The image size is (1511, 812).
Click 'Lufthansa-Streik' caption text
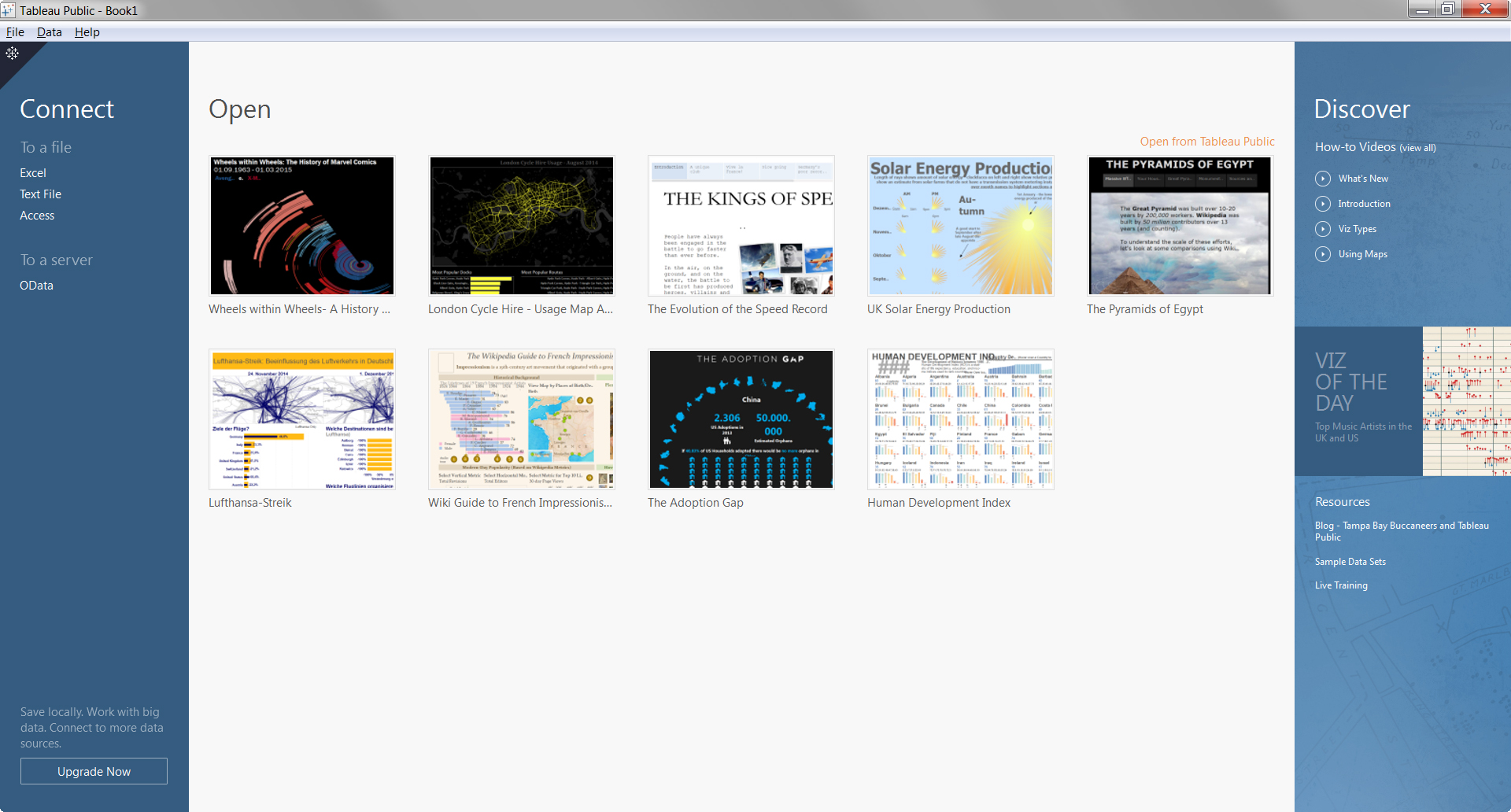click(x=250, y=503)
